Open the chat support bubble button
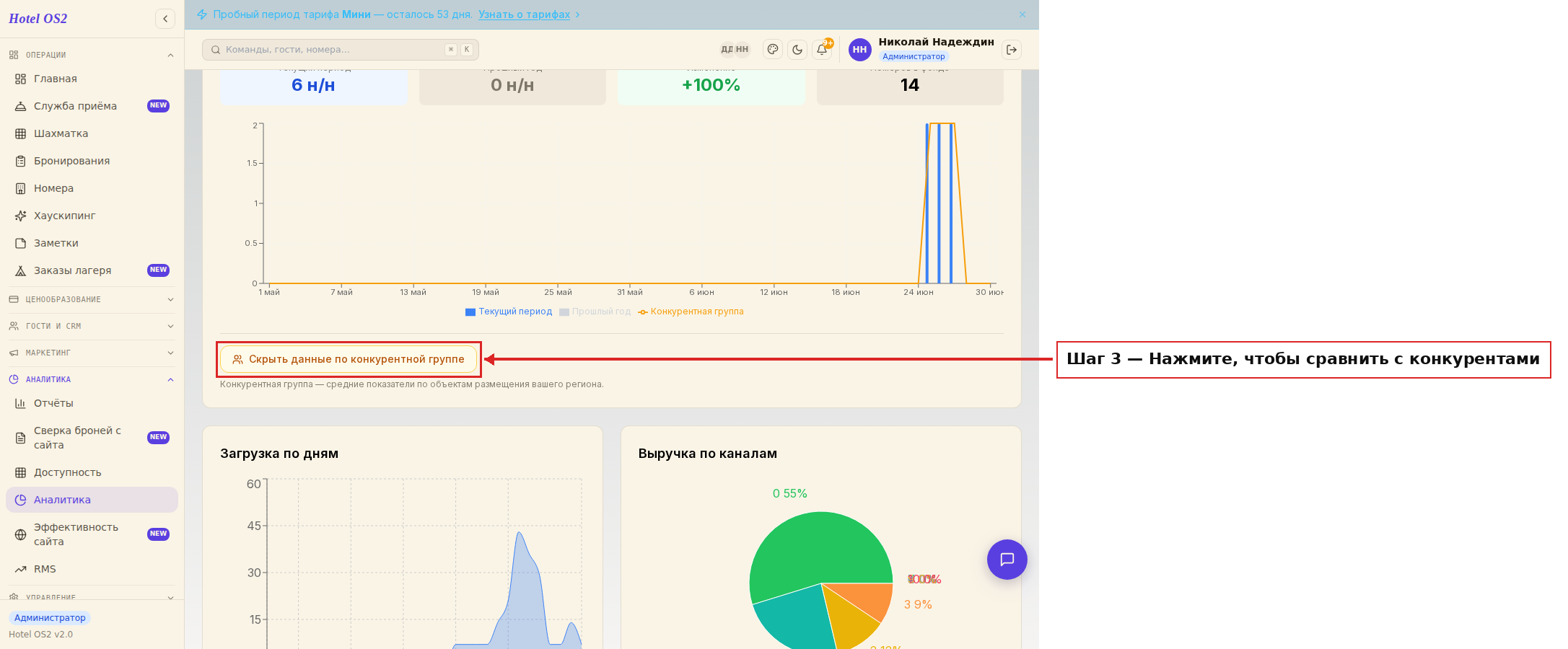Viewport: 1568px width, 649px height. pos(1007,560)
